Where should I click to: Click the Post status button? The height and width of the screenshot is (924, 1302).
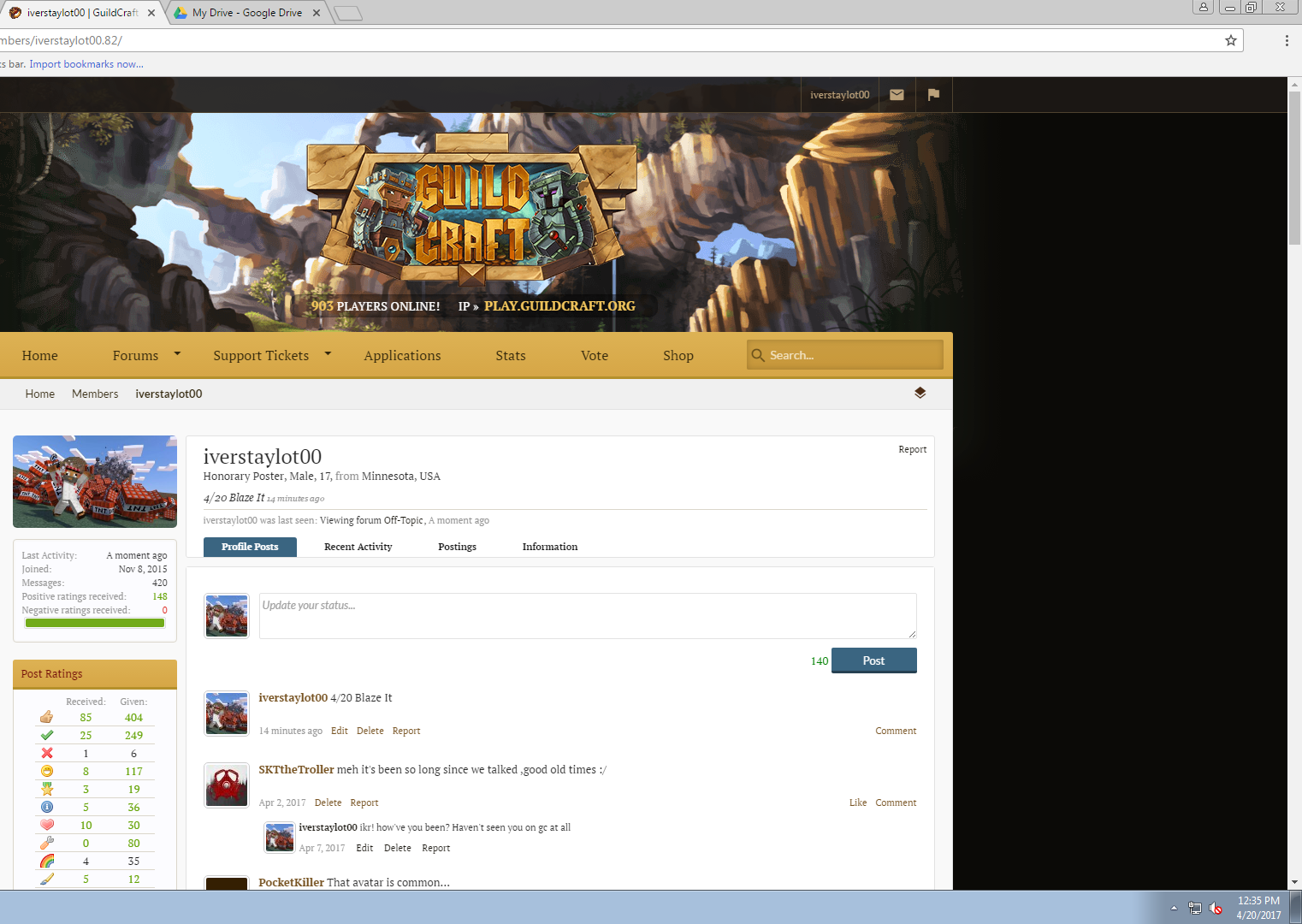pos(873,660)
